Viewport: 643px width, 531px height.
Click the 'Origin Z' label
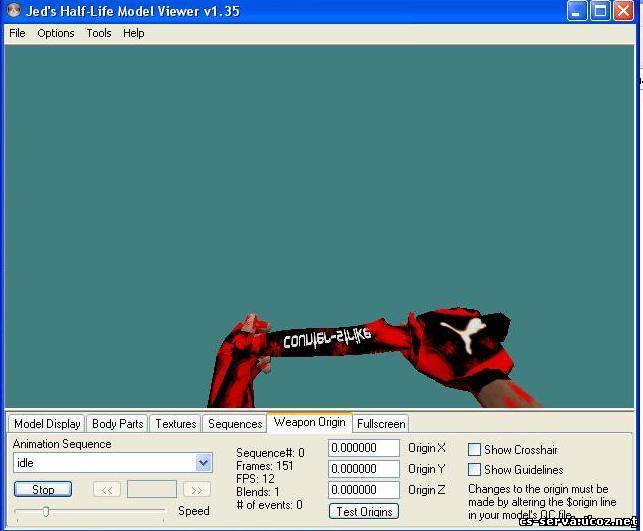click(426, 490)
